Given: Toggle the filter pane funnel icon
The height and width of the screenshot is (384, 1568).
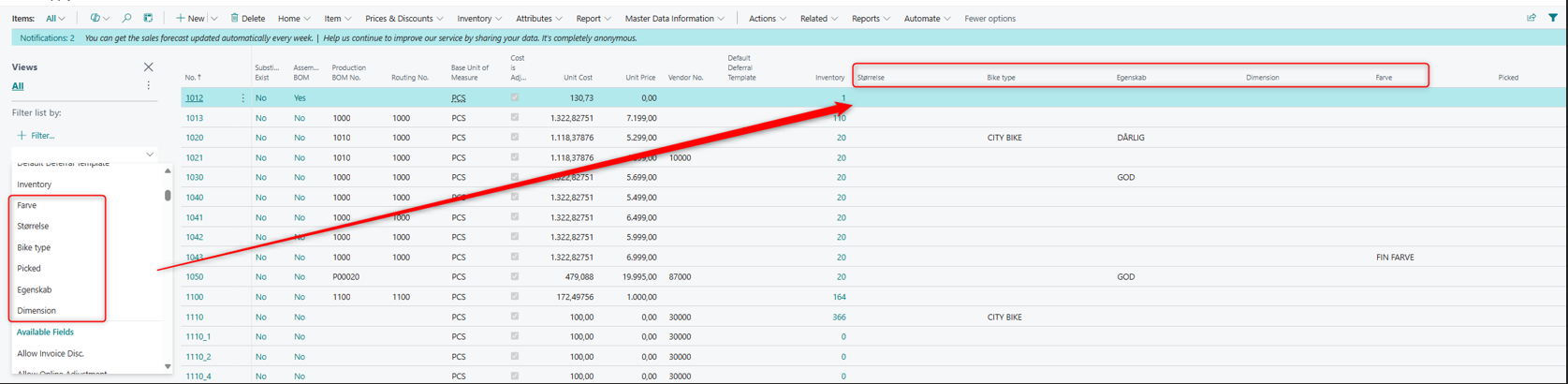Looking at the screenshot, I should 1553,18.
